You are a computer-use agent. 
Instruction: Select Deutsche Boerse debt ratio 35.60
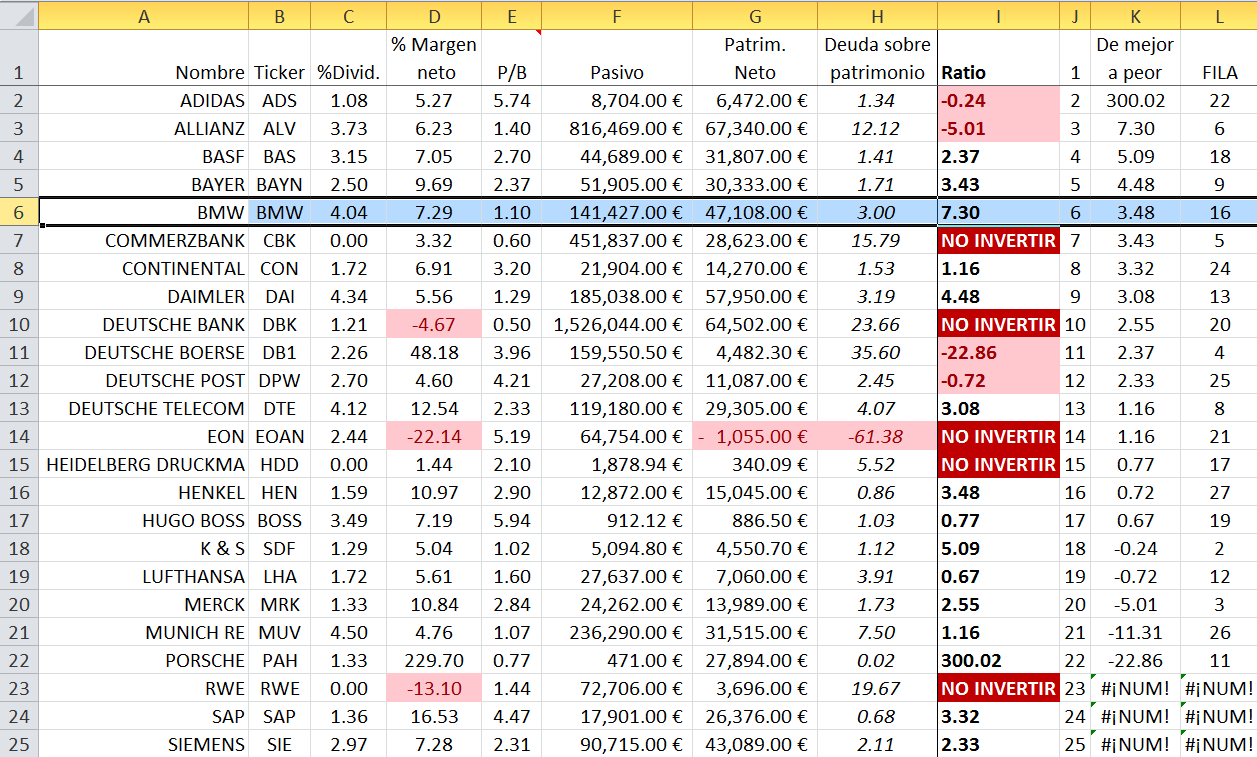[877, 352]
